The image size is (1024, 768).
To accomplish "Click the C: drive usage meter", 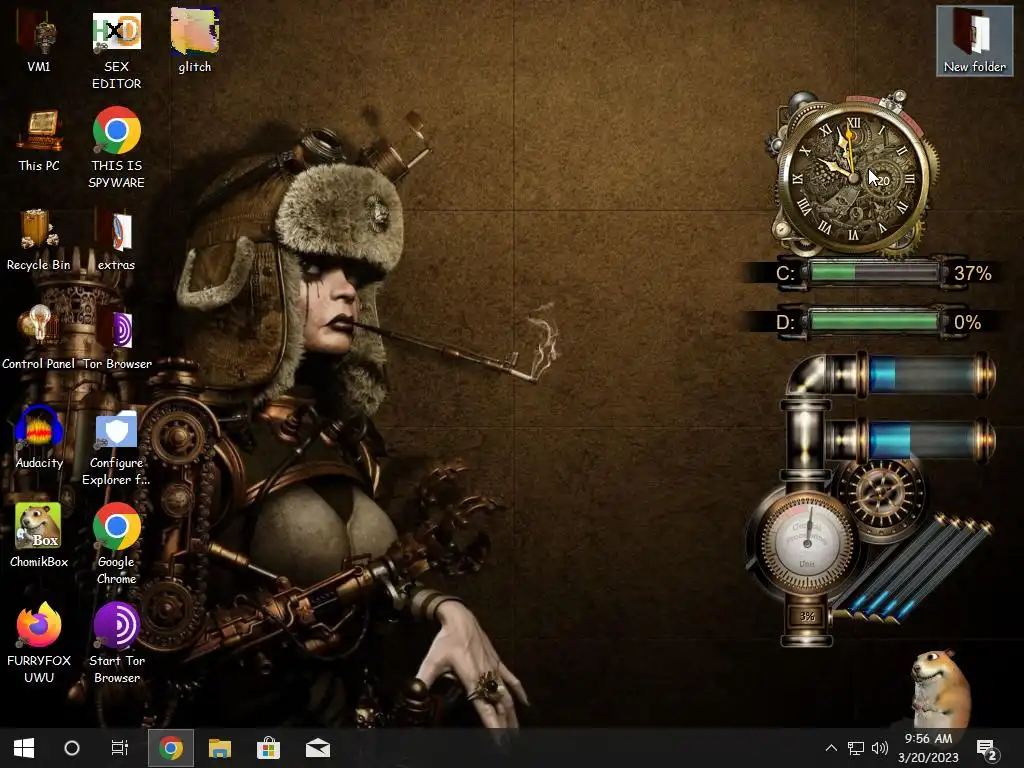I will coord(872,272).
